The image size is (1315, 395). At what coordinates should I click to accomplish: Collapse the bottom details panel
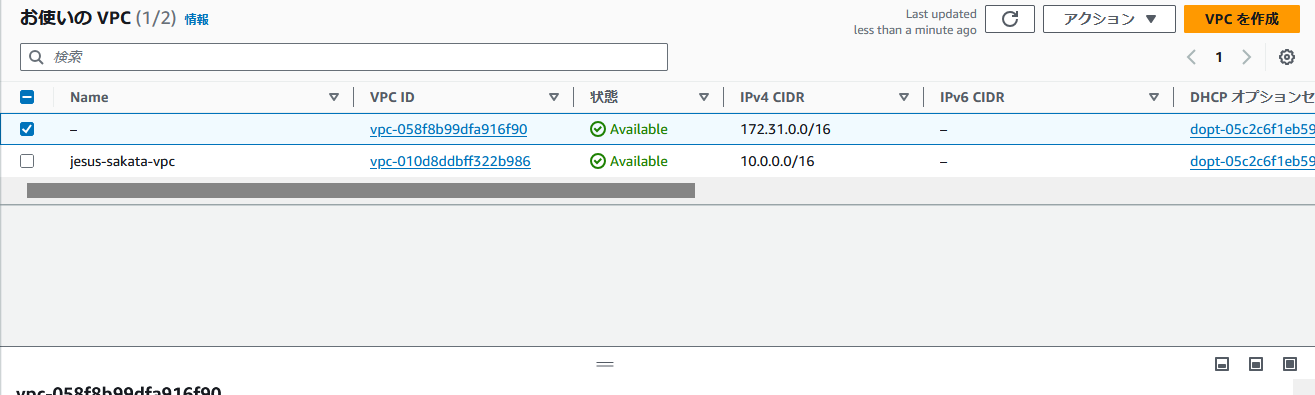pyautogui.click(x=1222, y=364)
